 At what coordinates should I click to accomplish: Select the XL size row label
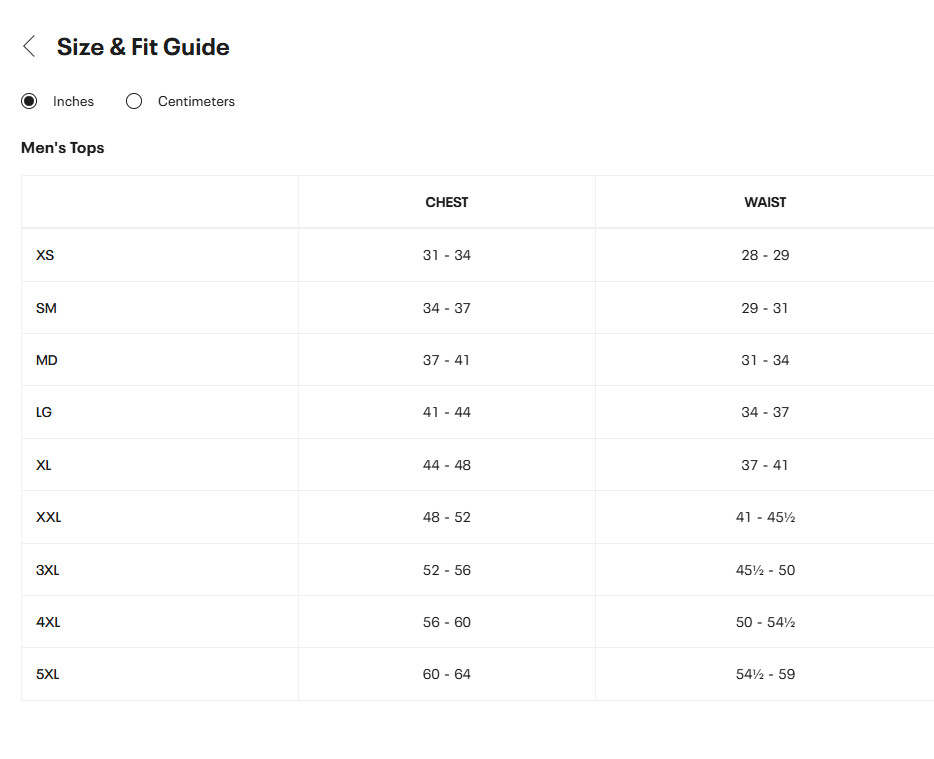pyautogui.click(x=43, y=465)
